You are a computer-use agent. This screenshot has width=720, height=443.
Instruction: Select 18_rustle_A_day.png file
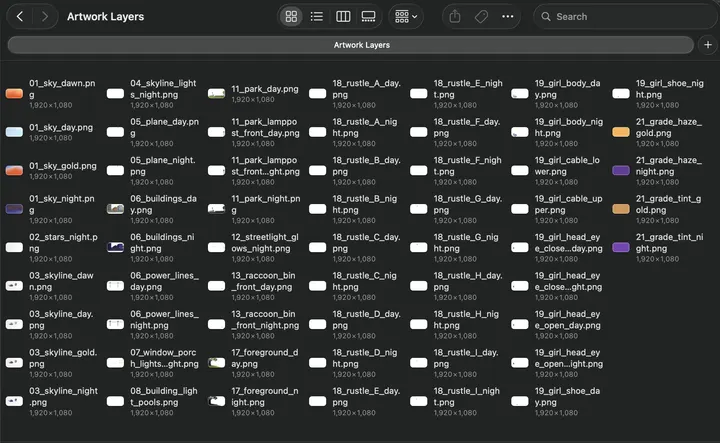[x=355, y=94]
